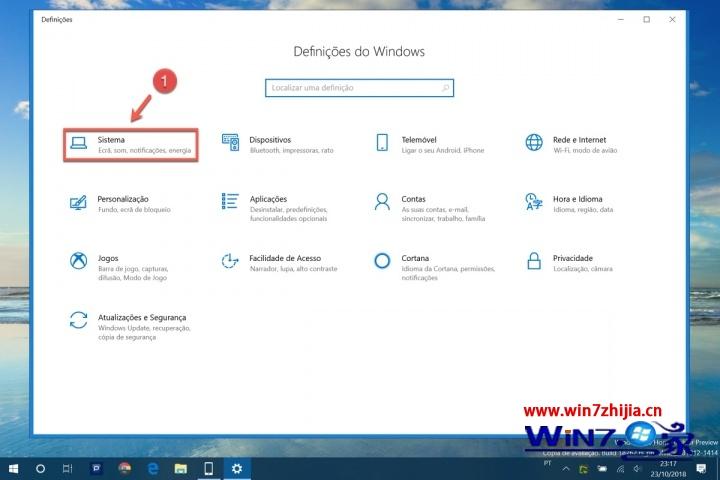The width and height of the screenshot is (720, 480).
Task: Click 'Idioma, região, data' description
Action: [583, 209]
